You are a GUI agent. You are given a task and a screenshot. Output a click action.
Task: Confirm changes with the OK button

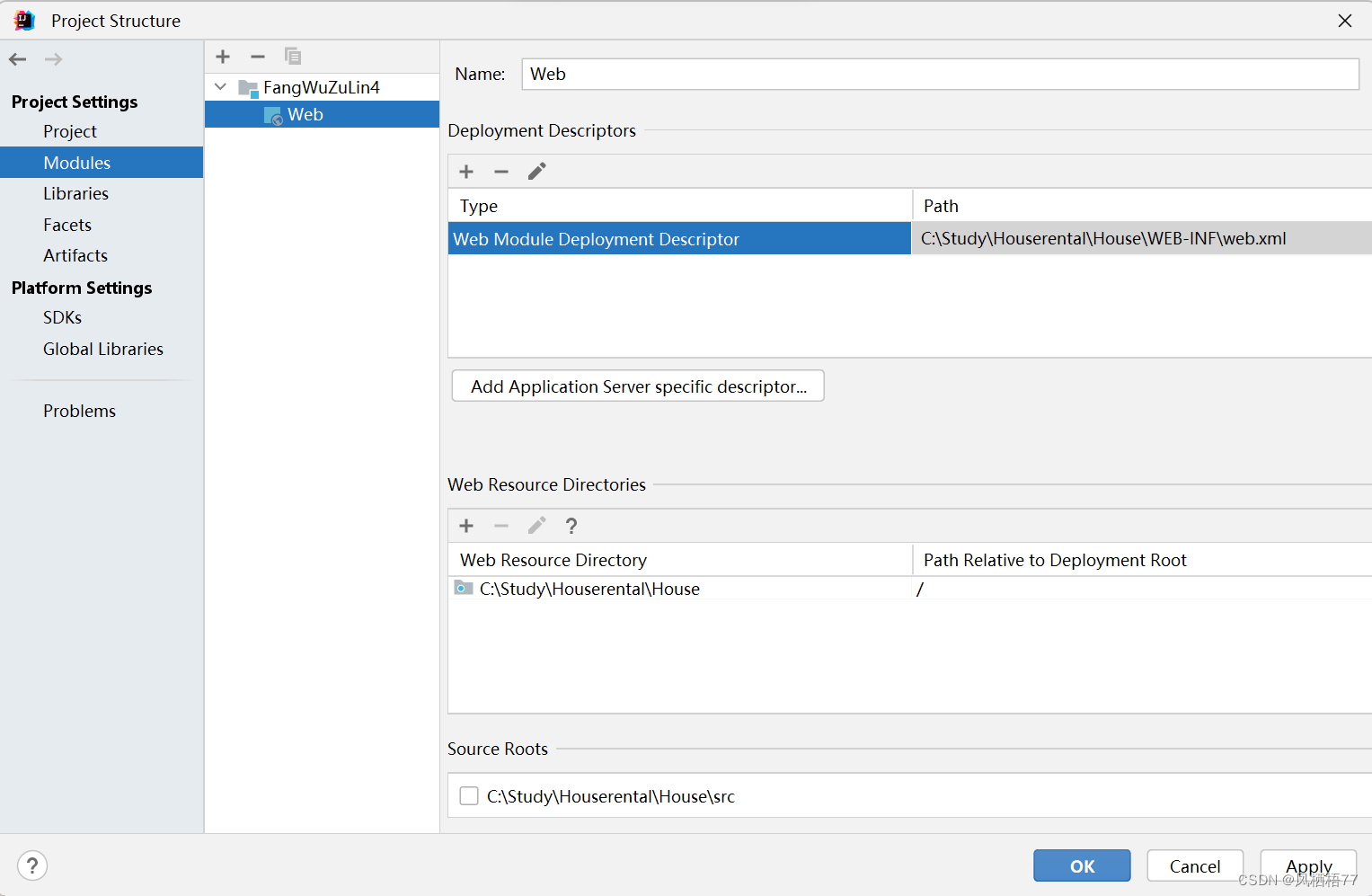click(1082, 865)
